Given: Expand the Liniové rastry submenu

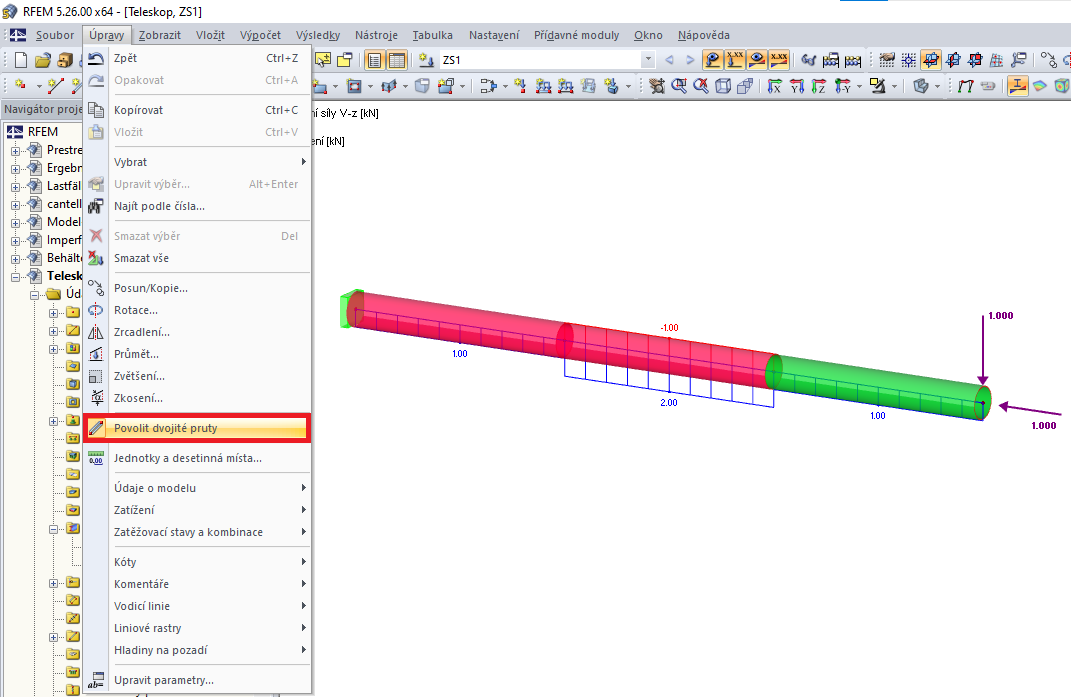Looking at the screenshot, I should (x=197, y=627).
